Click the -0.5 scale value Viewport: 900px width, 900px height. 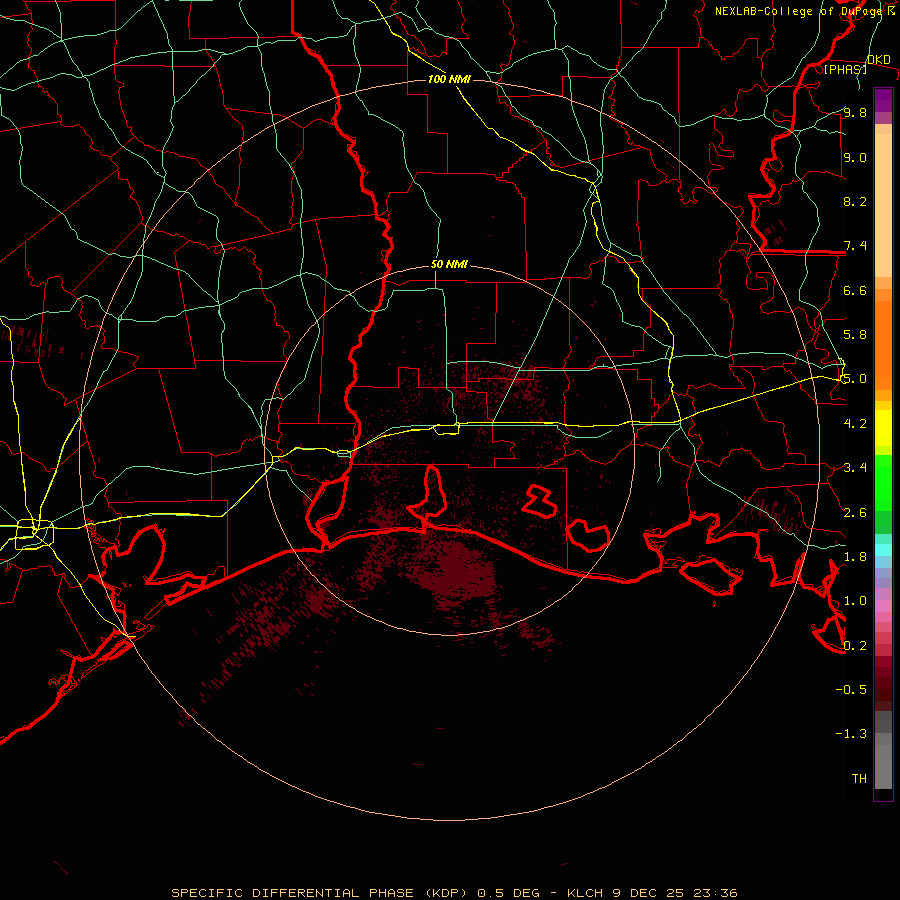(x=851, y=689)
